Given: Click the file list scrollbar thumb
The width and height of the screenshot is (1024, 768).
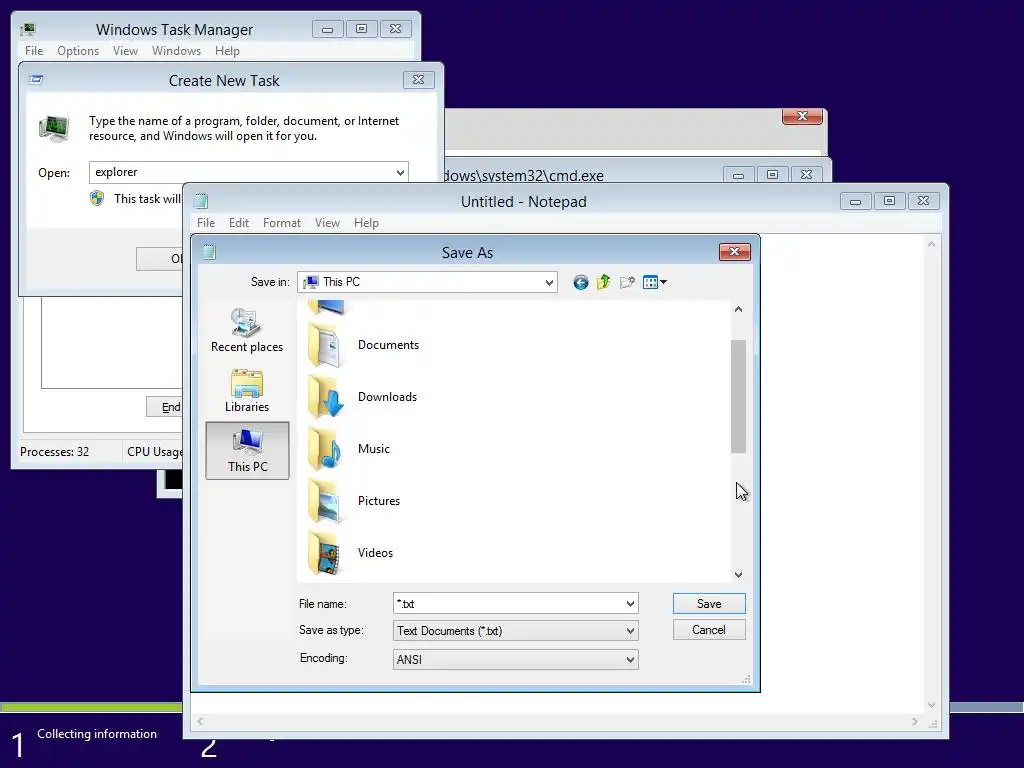Looking at the screenshot, I should 738,396.
